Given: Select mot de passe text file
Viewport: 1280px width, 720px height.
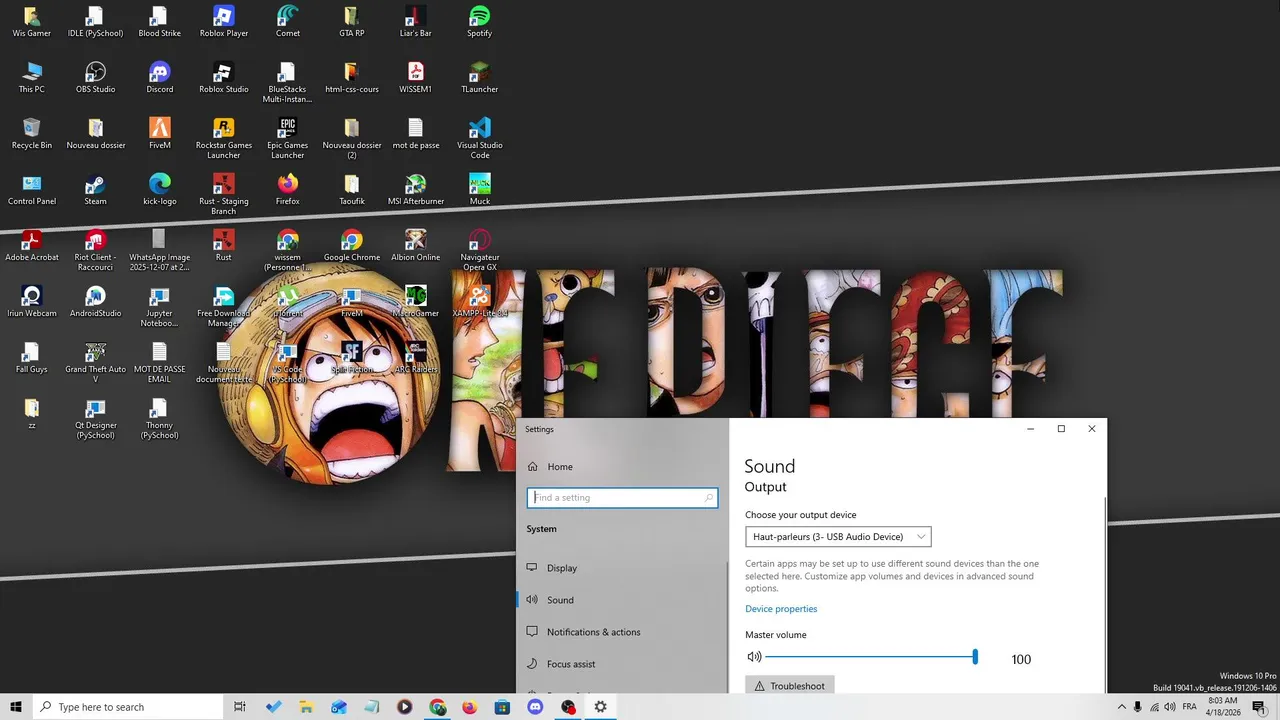Looking at the screenshot, I should 415,134.
